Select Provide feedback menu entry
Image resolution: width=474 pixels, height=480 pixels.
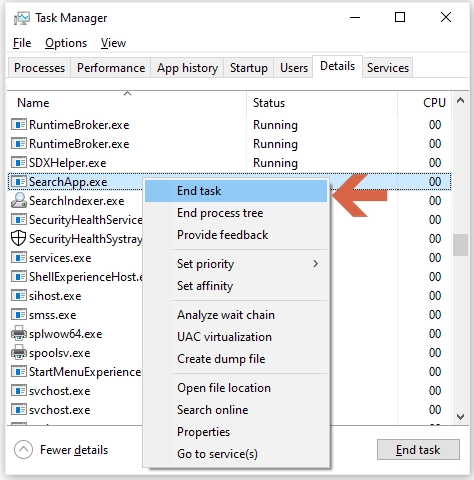coord(236,235)
